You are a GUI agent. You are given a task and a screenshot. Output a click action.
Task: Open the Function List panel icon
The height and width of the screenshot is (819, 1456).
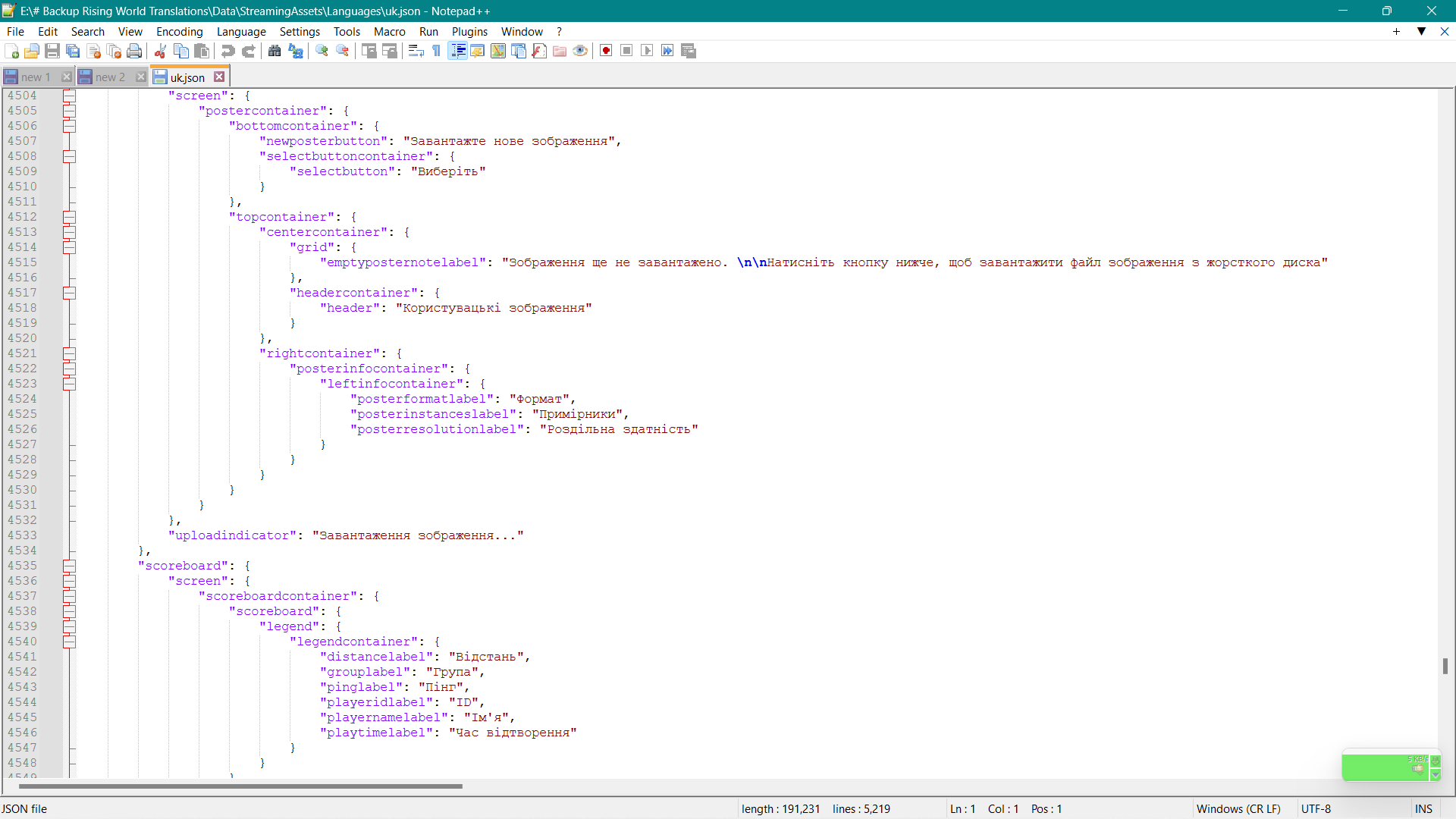tap(539, 51)
